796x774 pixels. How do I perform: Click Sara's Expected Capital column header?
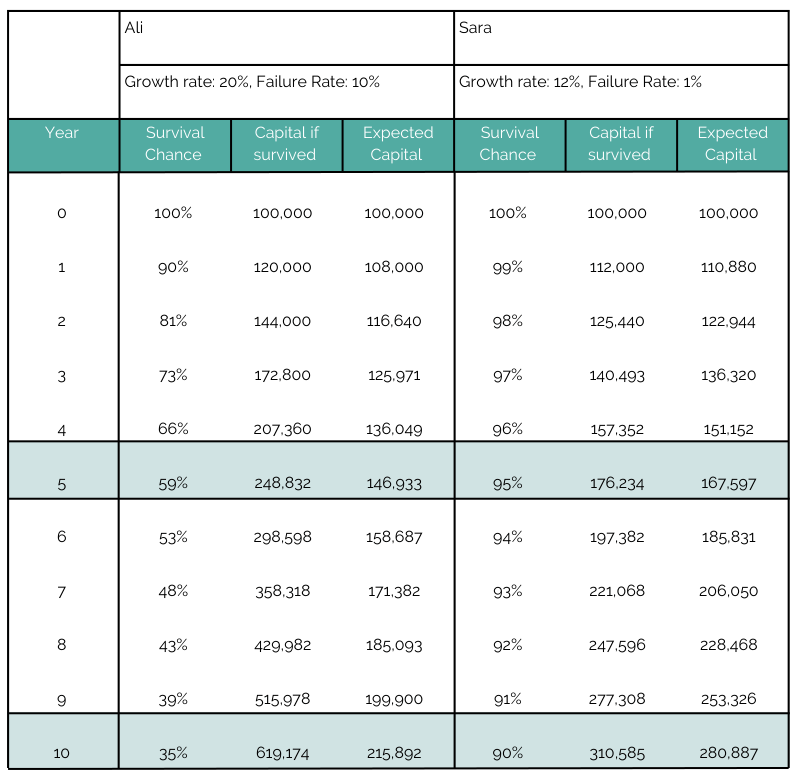tap(732, 144)
